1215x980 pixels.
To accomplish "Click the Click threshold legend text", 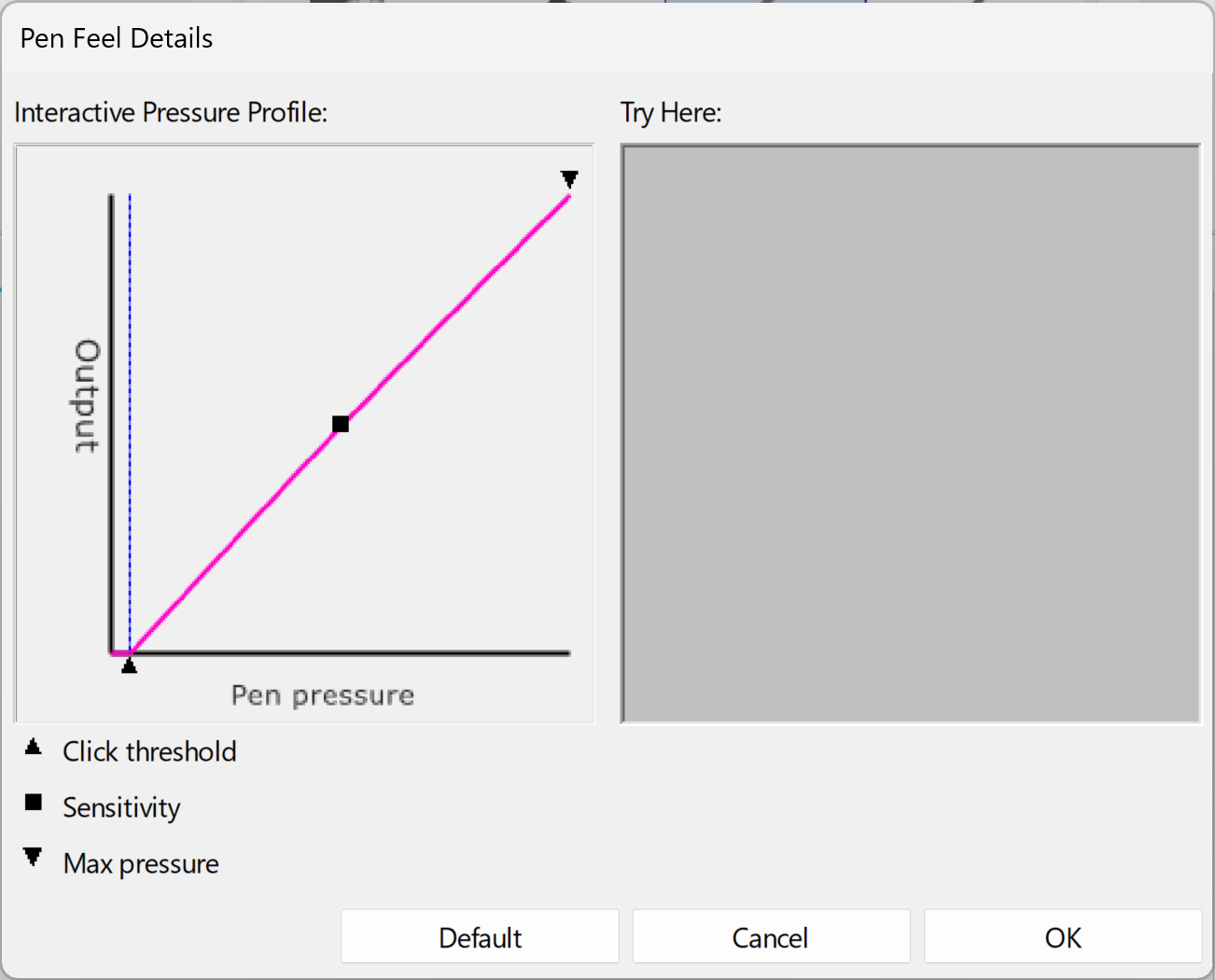I will [x=149, y=751].
